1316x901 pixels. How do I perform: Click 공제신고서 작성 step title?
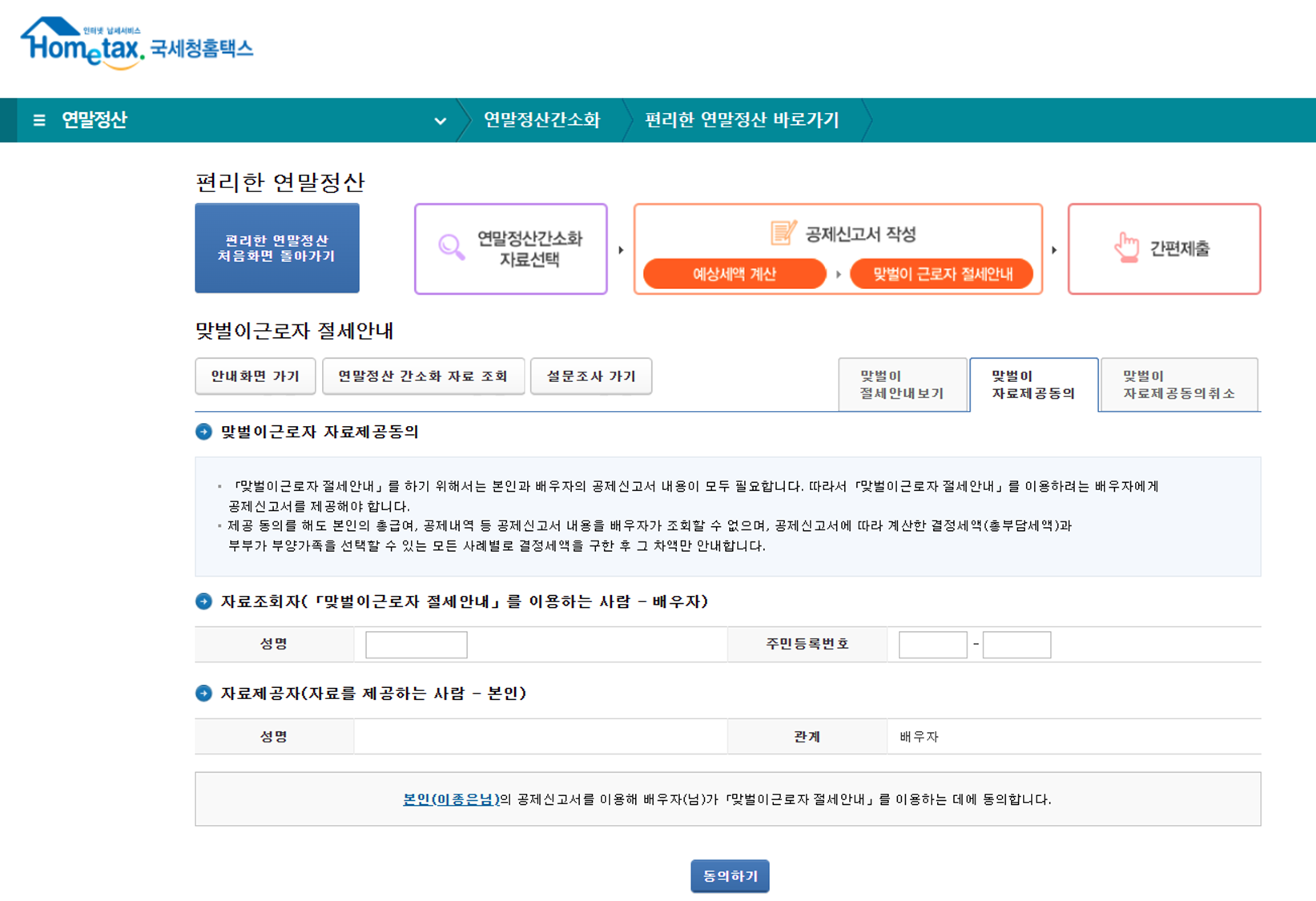click(860, 234)
